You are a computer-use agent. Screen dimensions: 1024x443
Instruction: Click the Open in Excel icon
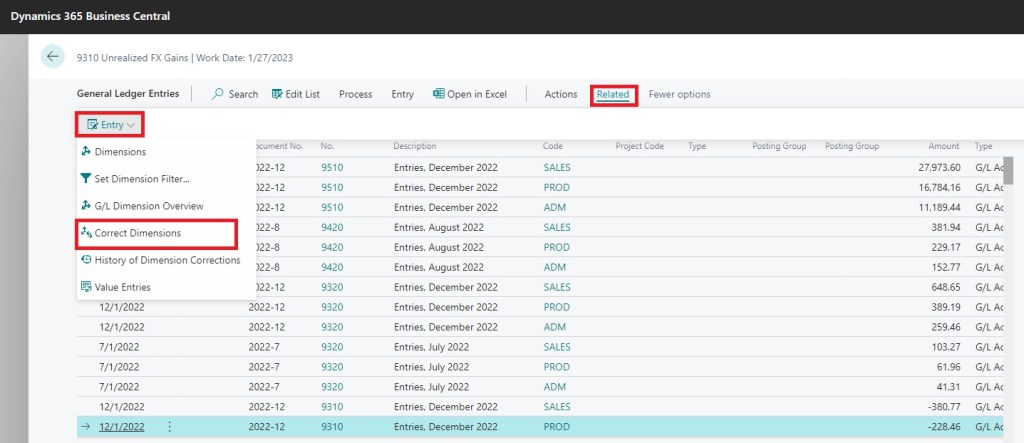438,94
